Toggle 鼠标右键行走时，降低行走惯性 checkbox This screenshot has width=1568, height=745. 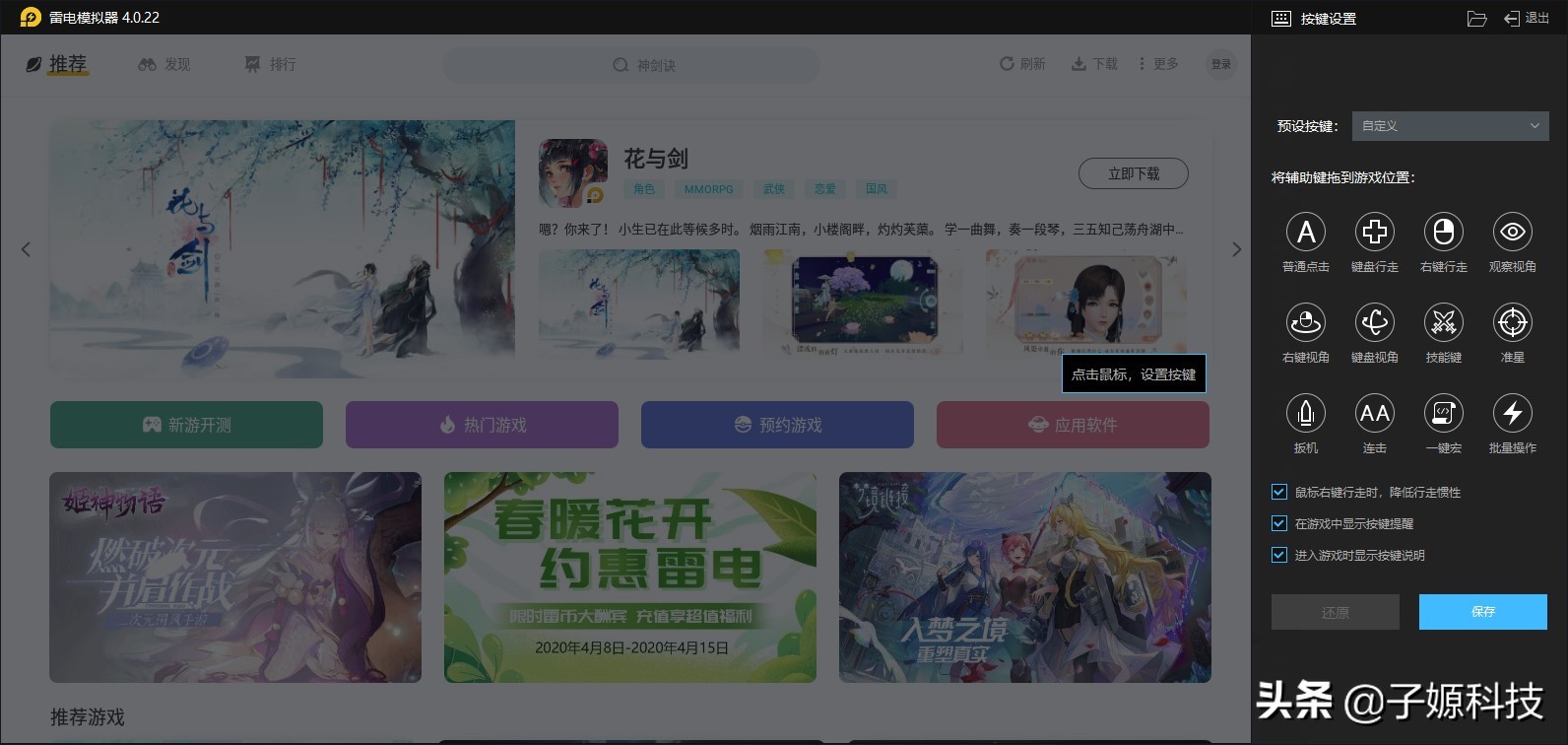click(x=1279, y=492)
